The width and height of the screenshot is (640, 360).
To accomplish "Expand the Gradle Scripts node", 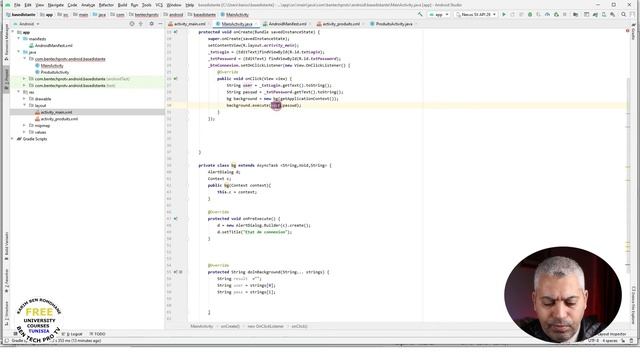I will (12, 139).
